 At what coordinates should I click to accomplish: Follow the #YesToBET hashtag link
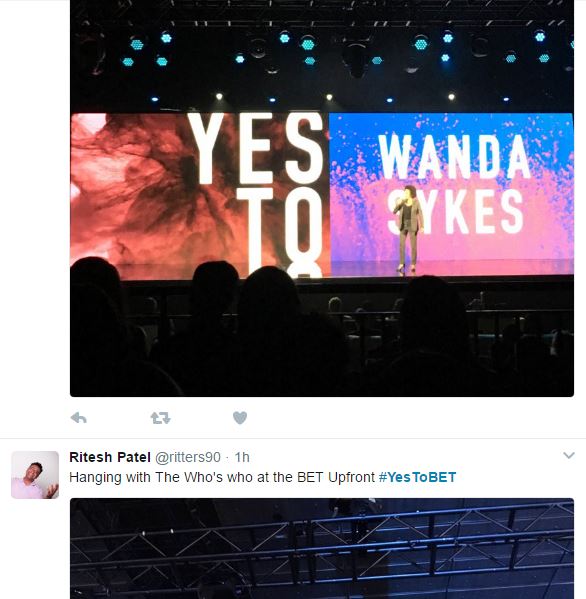pyautogui.click(x=417, y=477)
